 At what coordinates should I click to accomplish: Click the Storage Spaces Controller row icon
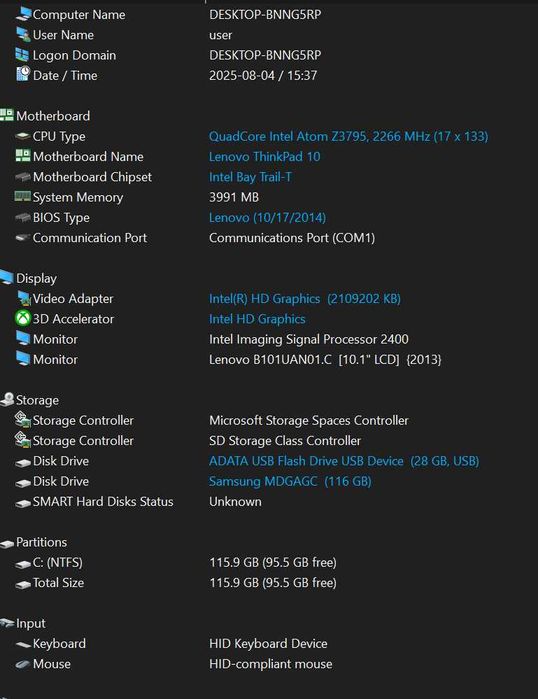coord(23,419)
